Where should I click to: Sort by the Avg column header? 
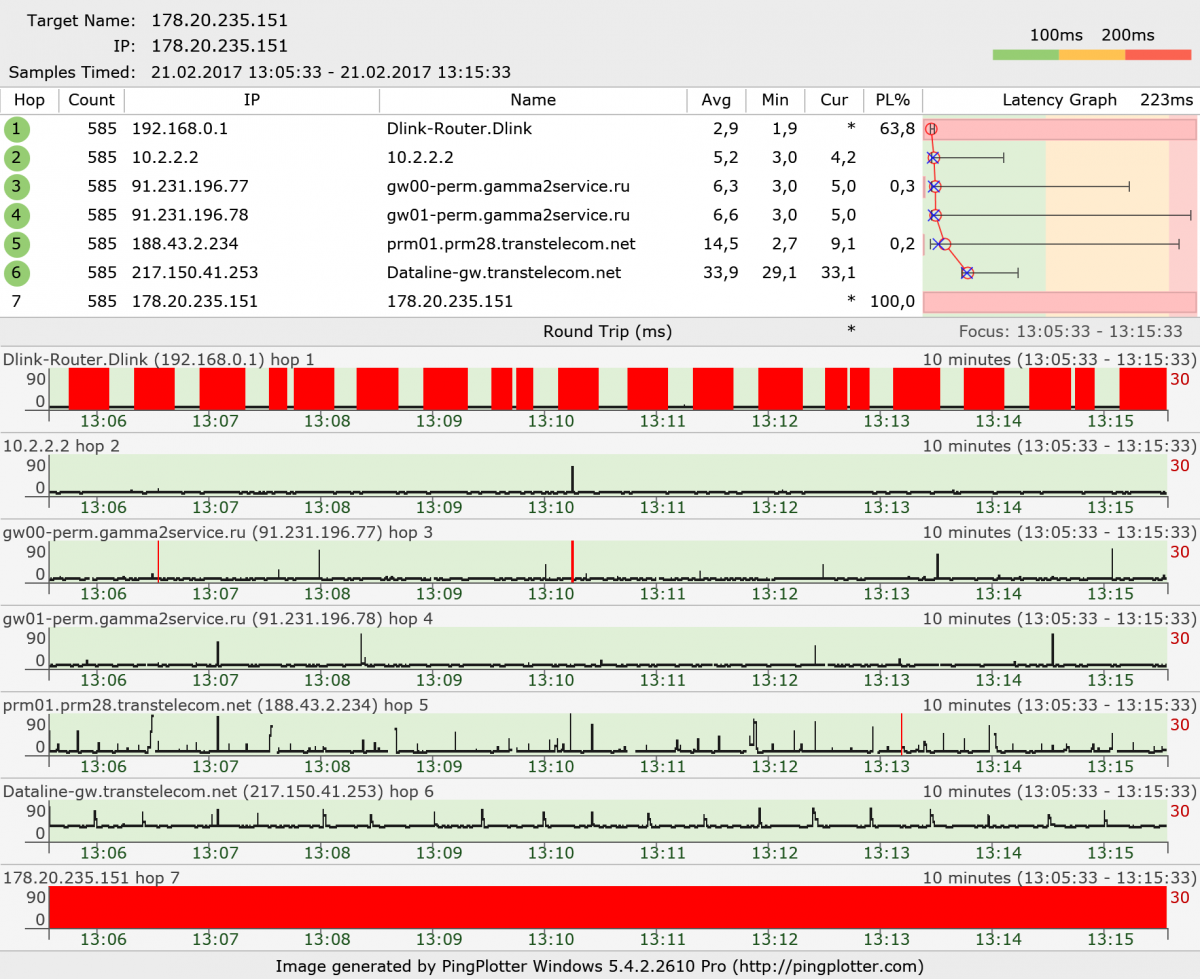(x=716, y=100)
